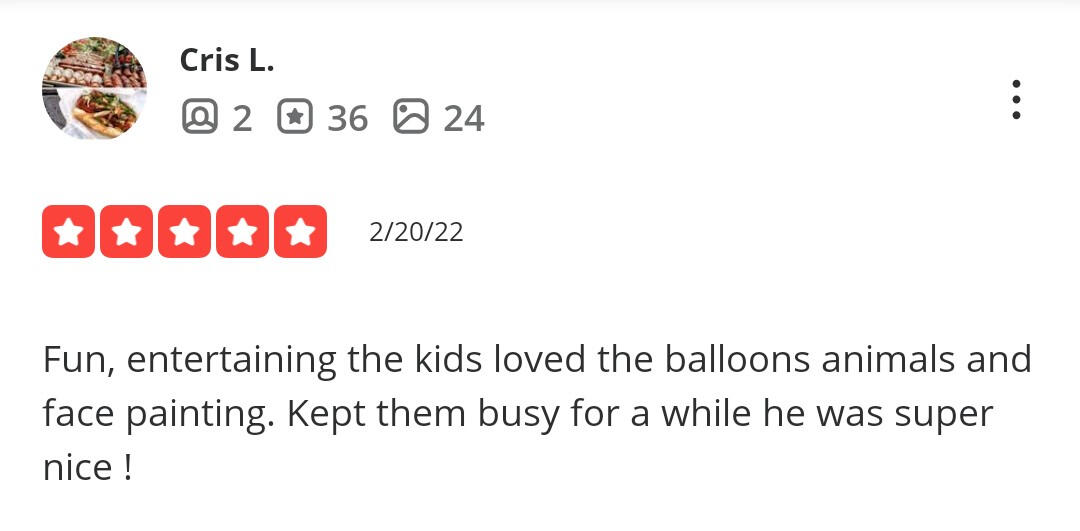Screen dimensions: 1080x531
Task: Click the review count number 36
Action: [x=347, y=119]
